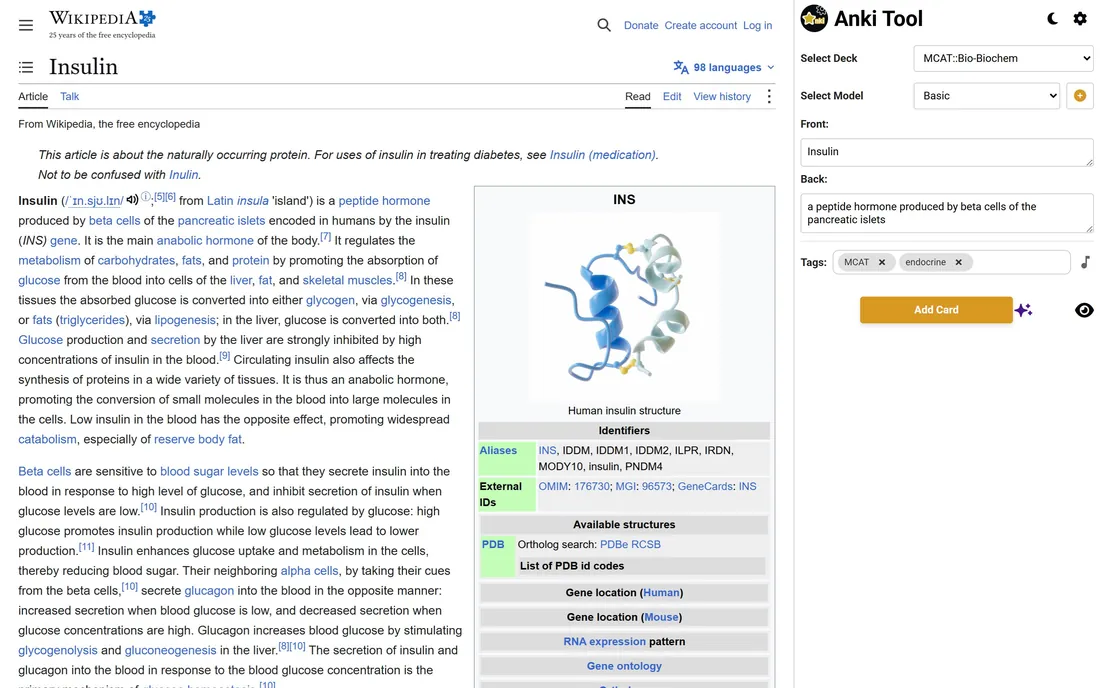The image size is (1100, 688).
Task: Expand Gene location (Mouse) section
Action: coord(624,617)
